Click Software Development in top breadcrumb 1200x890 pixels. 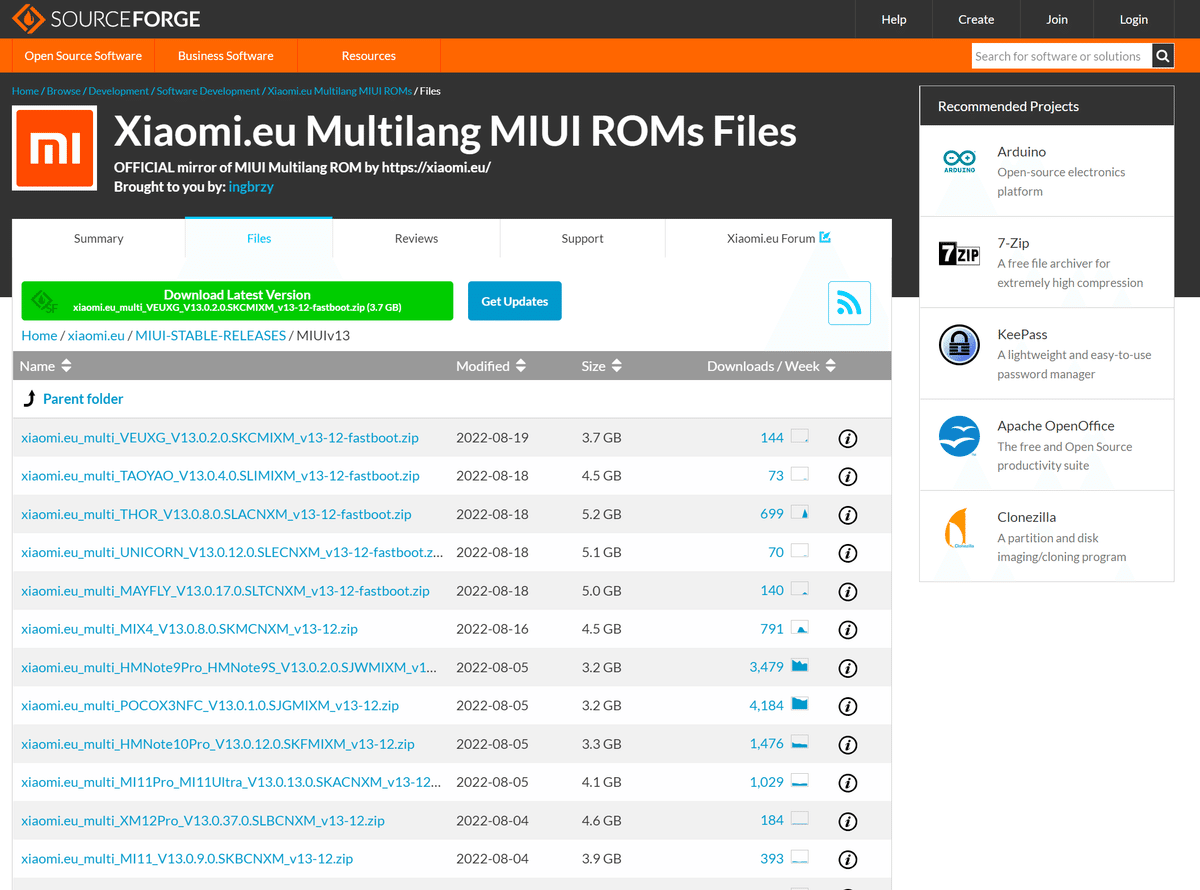(x=208, y=91)
